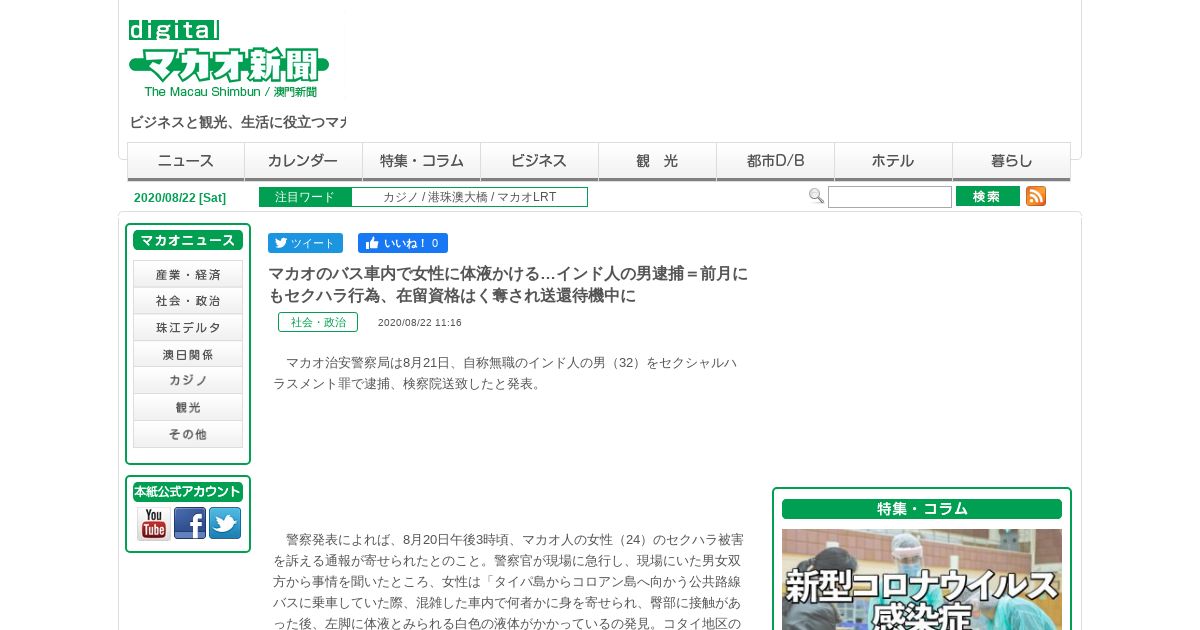The image size is (1200, 630).
Task: Open the 観光 top navigation tab
Action: pyautogui.click(x=658, y=161)
